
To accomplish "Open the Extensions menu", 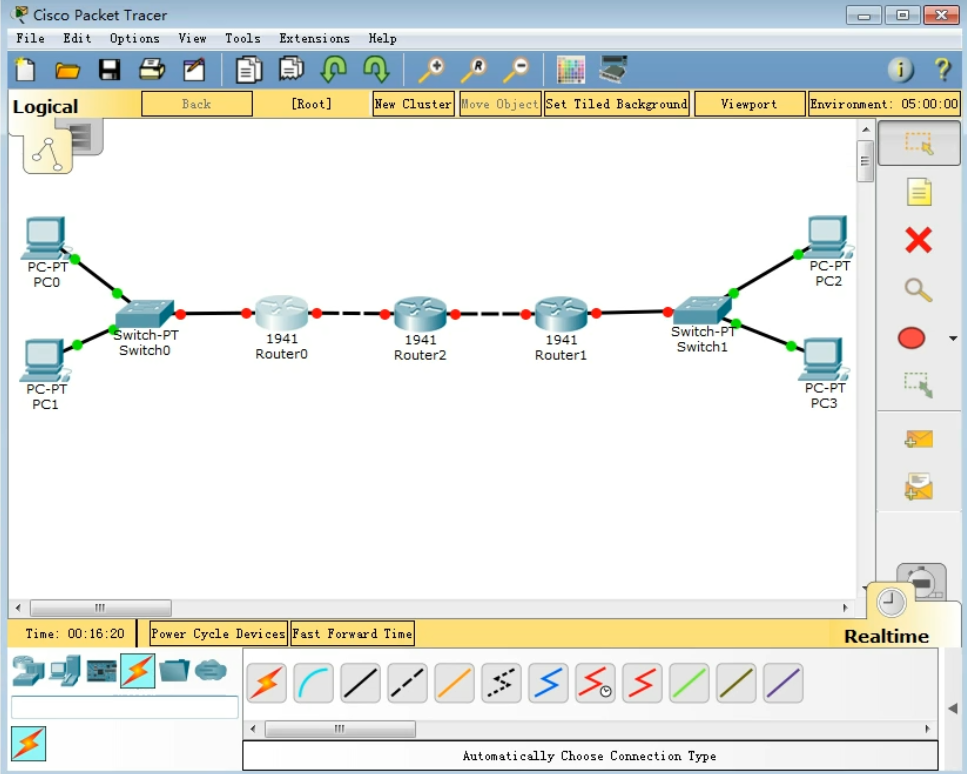I will coord(314,38).
